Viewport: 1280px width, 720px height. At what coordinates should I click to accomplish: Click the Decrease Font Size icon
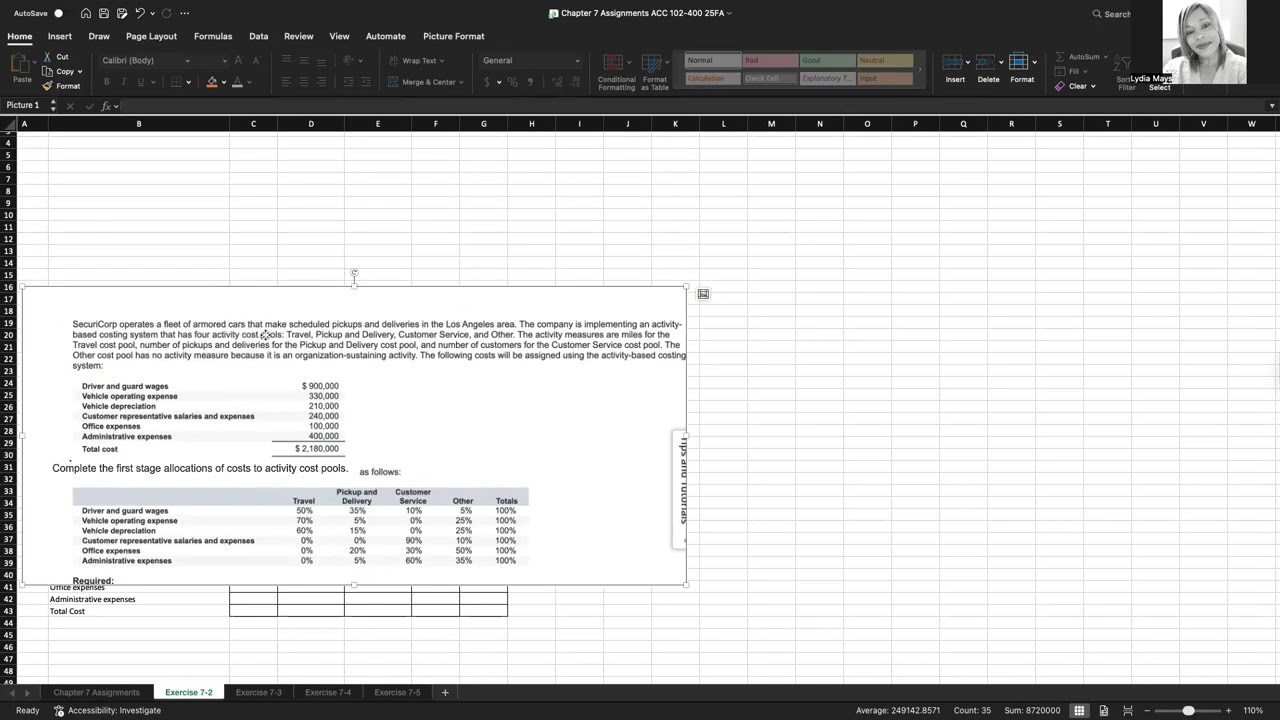coord(257,60)
